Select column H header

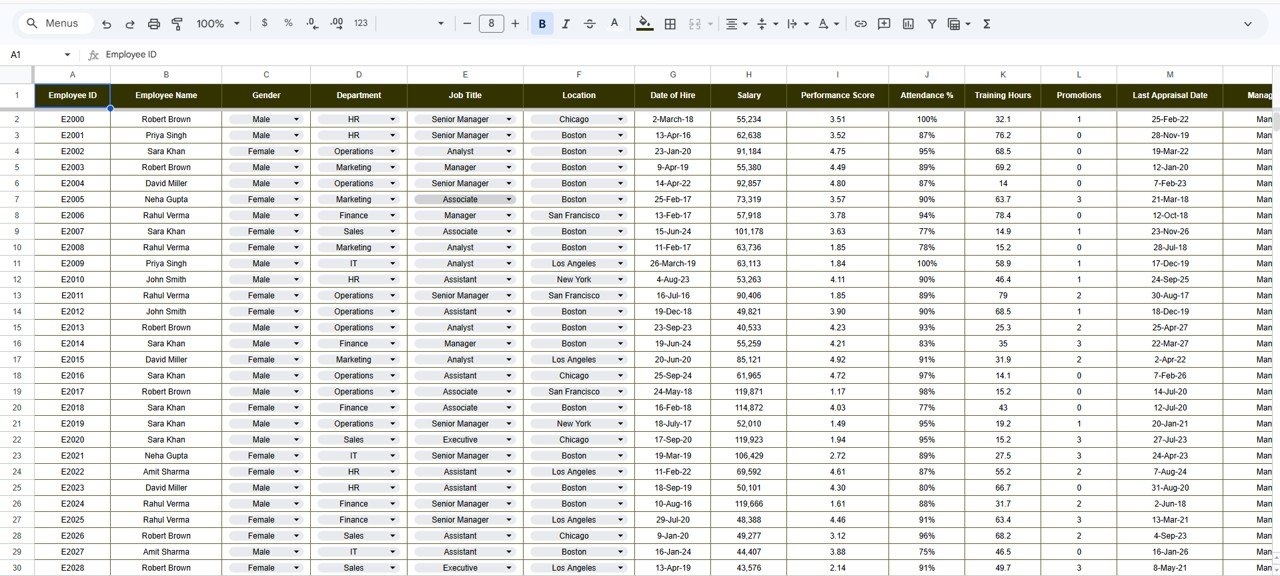coord(748,74)
